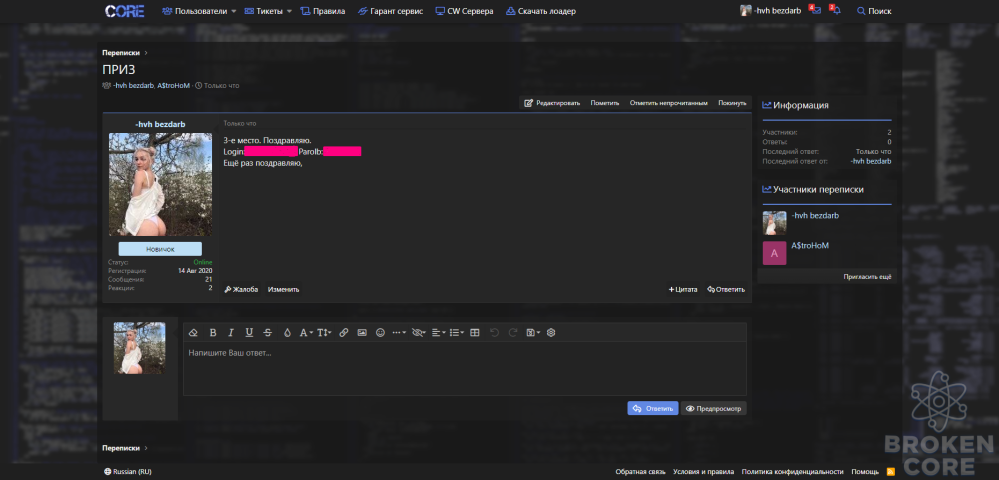Viewport: 999px width, 480px height.
Task: Open the Скачать лоадер menu item
Action: coord(540,11)
